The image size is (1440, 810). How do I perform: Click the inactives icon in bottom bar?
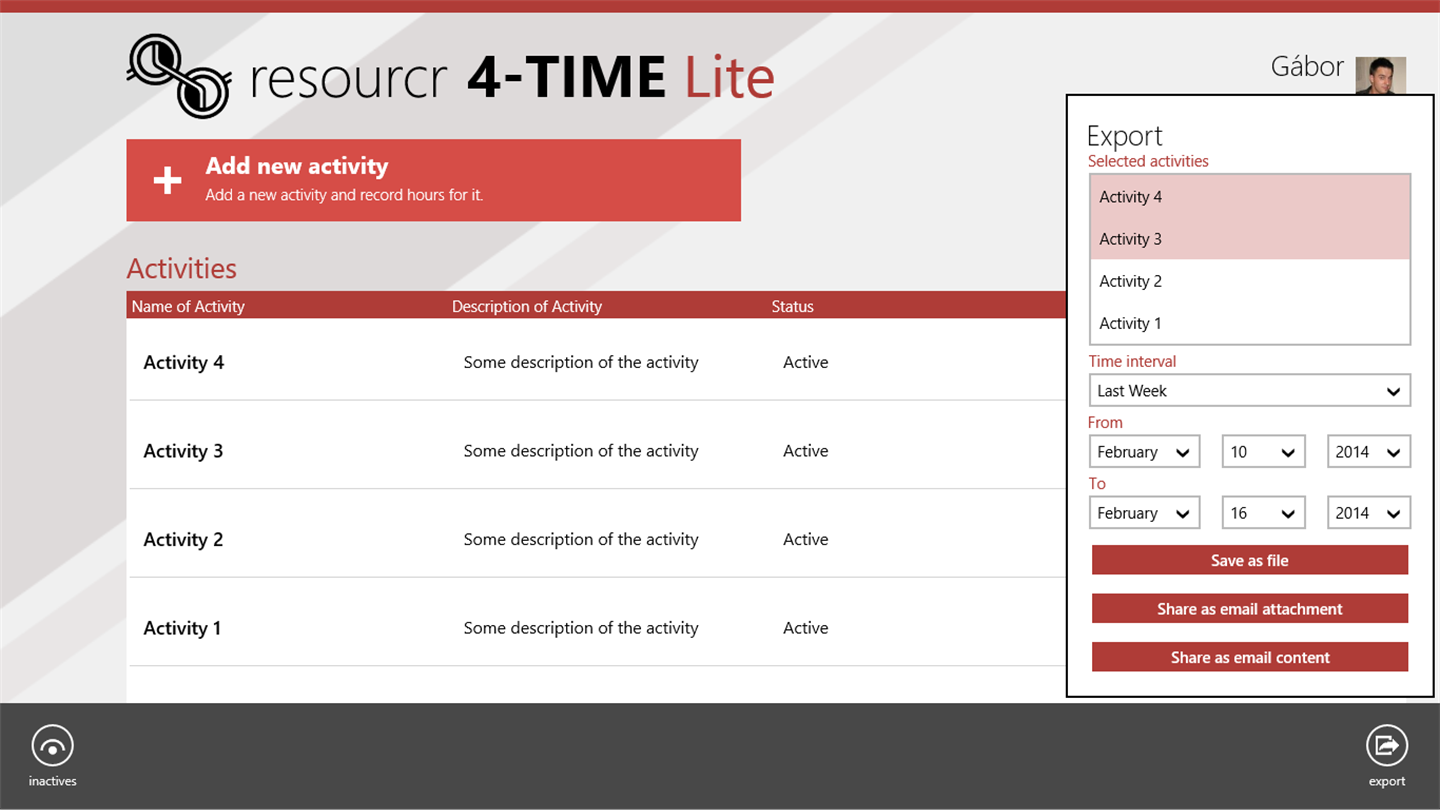52,746
